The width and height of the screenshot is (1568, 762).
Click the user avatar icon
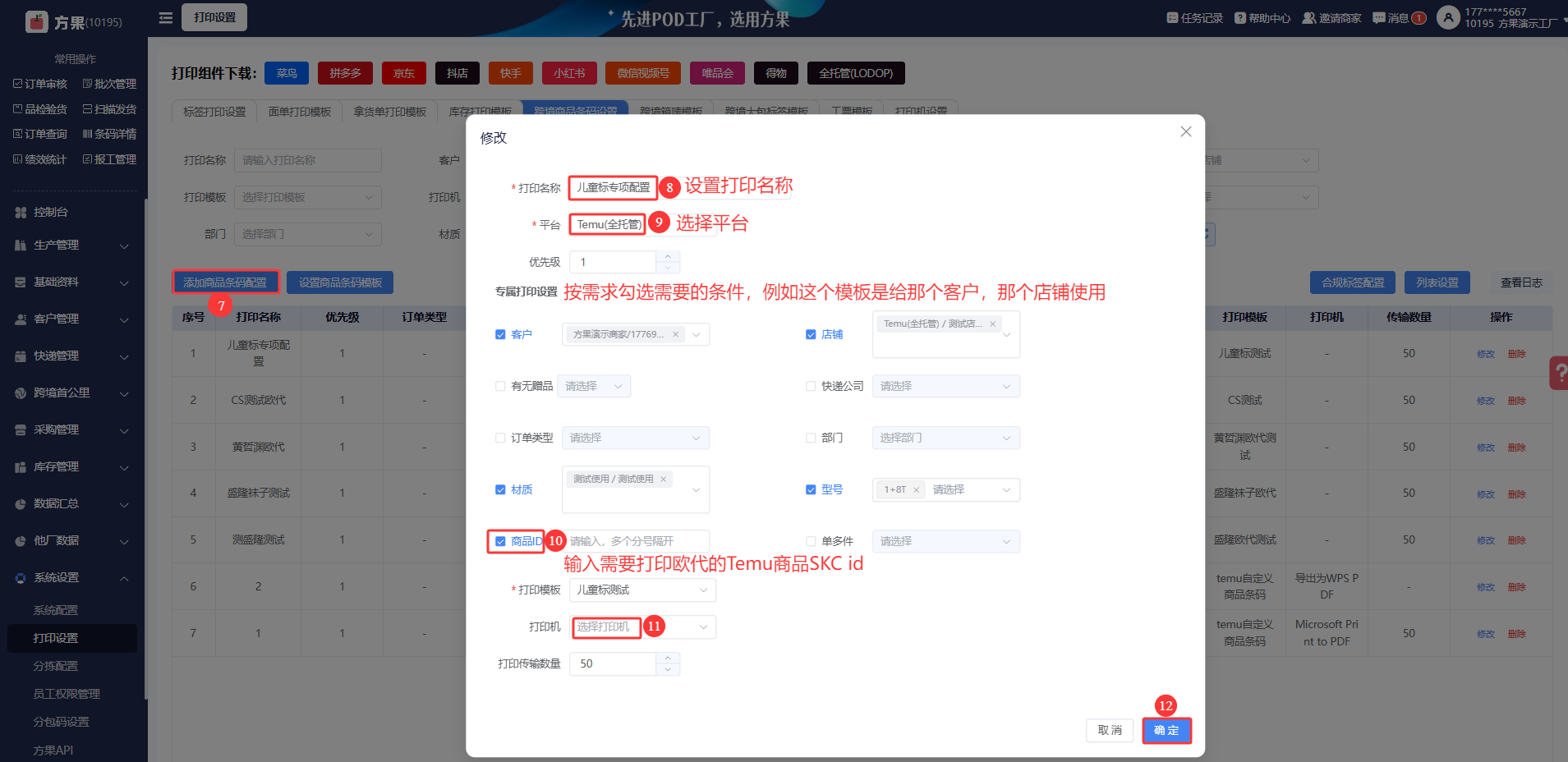pyautogui.click(x=1448, y=17)
